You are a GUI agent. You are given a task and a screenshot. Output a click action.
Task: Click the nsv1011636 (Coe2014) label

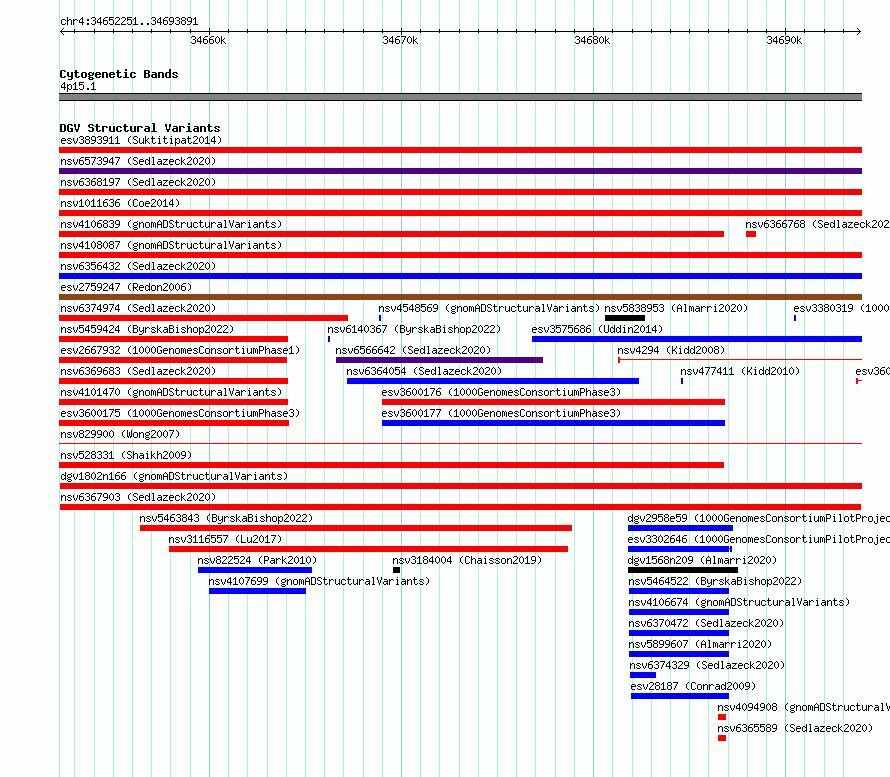pyautogui.click(x=120, y=203)
